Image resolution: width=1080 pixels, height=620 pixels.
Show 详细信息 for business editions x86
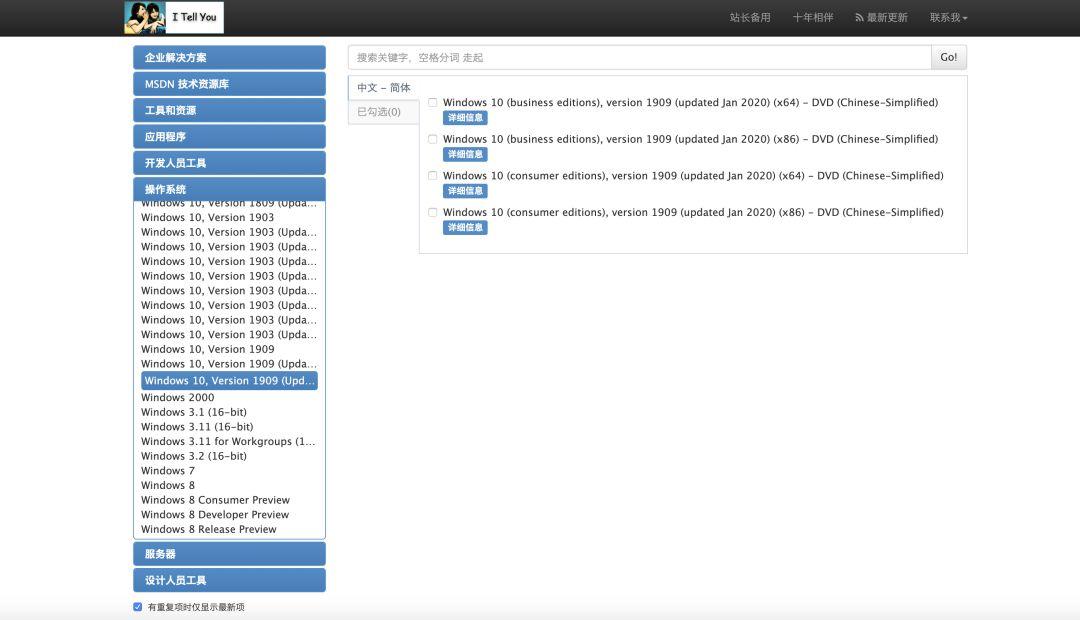pos(465,154)
